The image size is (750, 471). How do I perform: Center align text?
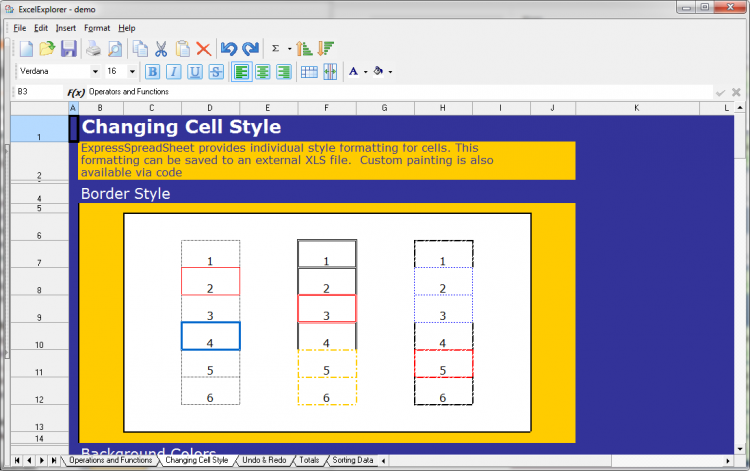click(x=263, y=72)
